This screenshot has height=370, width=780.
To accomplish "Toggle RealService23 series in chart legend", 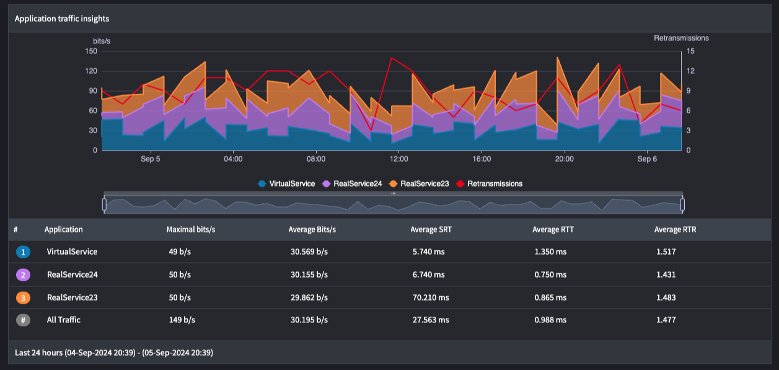I will click(419, 184).
